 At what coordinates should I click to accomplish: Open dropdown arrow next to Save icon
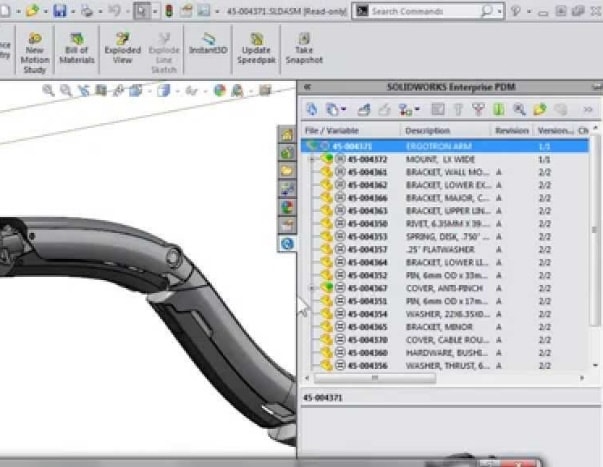pos(72,11)
